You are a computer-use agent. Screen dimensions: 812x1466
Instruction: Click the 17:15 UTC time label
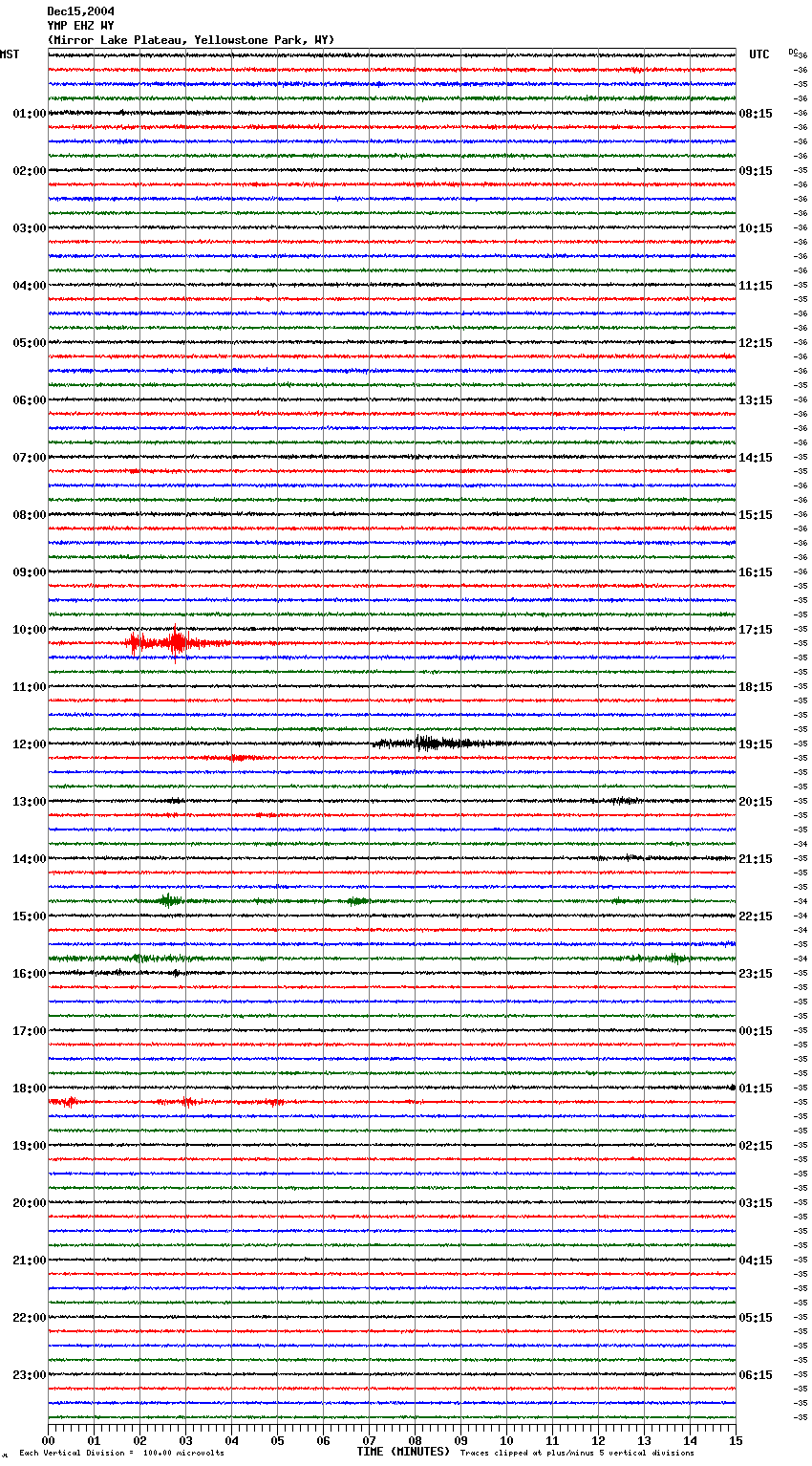point(756,630)
